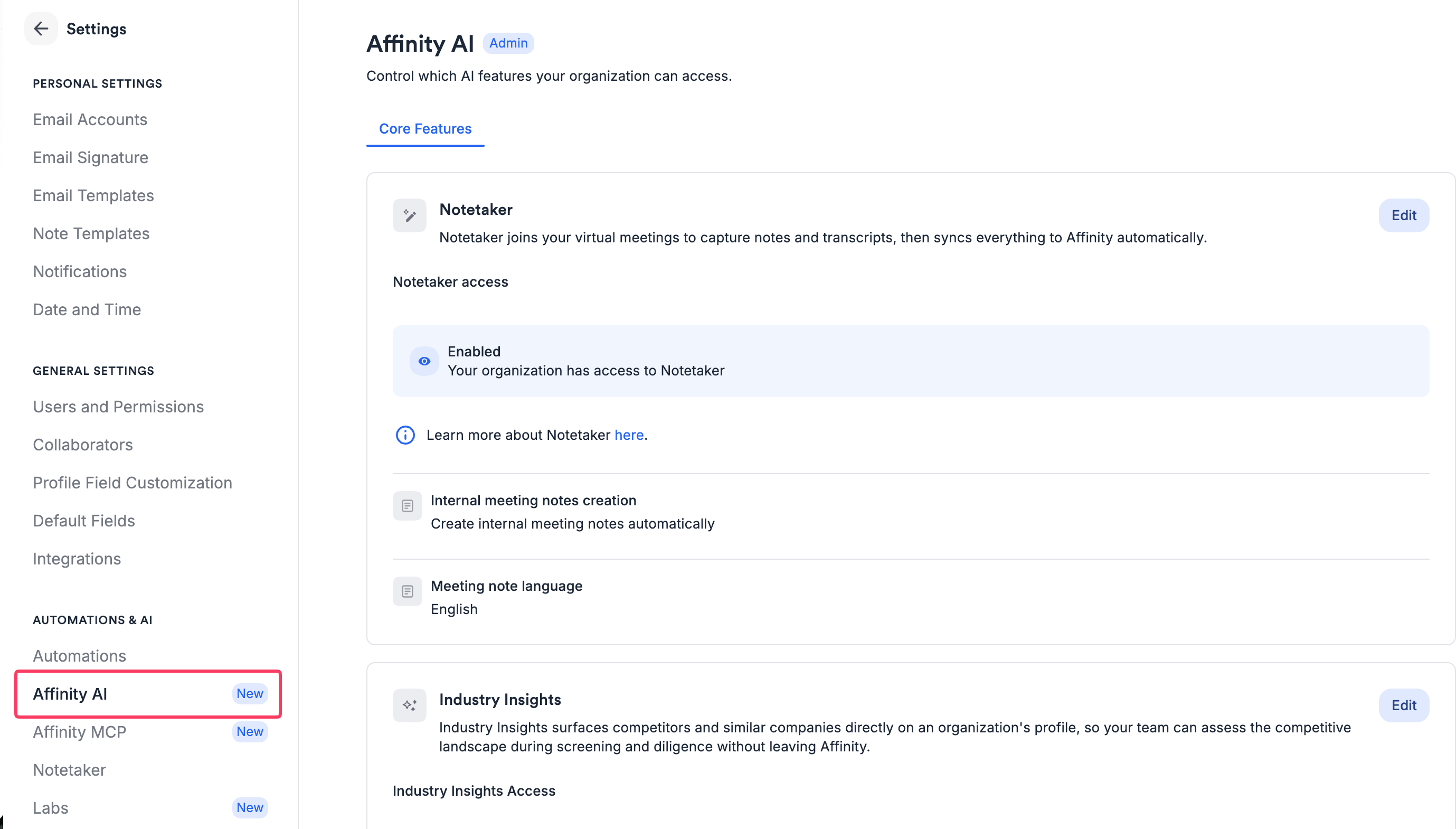Click the eye icon beside Enabled
This screenshot has height=829, width=1456.
tap(424, 361)
